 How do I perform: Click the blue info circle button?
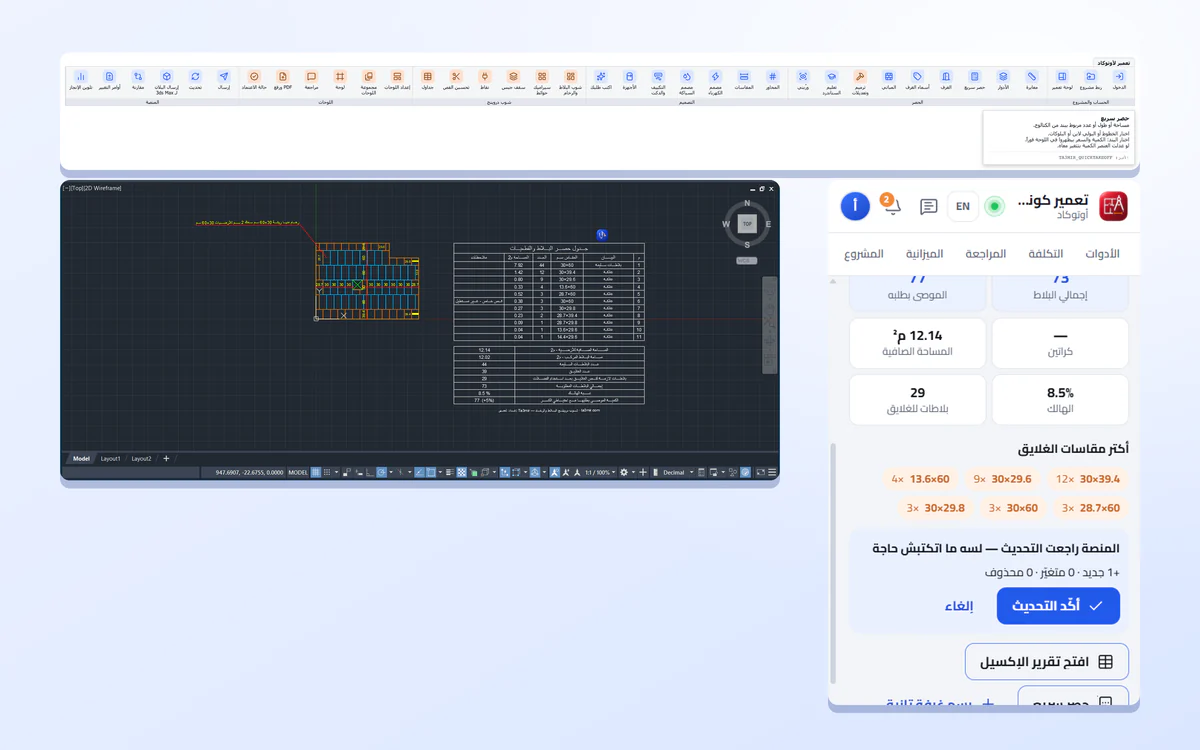tap(855, 207)
